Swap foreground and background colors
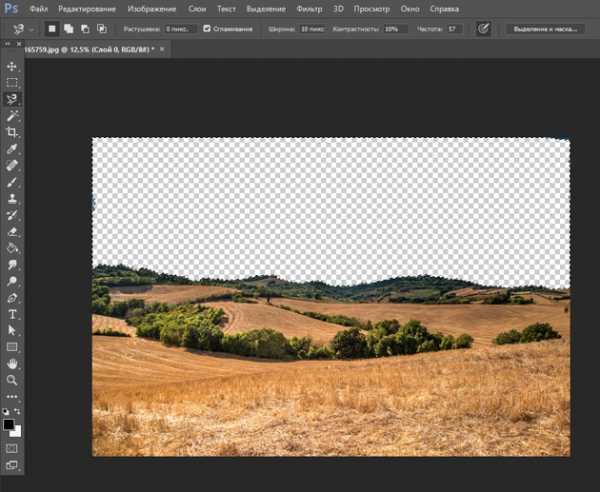This screenshot has height=492, width=600. (19, 413)
